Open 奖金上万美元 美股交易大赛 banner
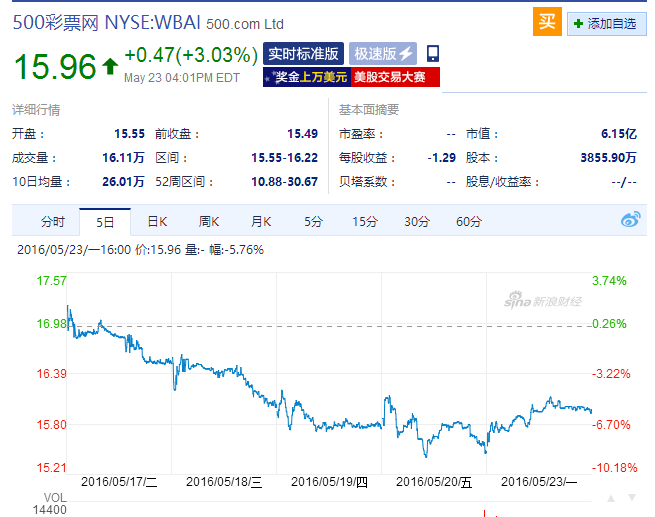 click(351, 77)
